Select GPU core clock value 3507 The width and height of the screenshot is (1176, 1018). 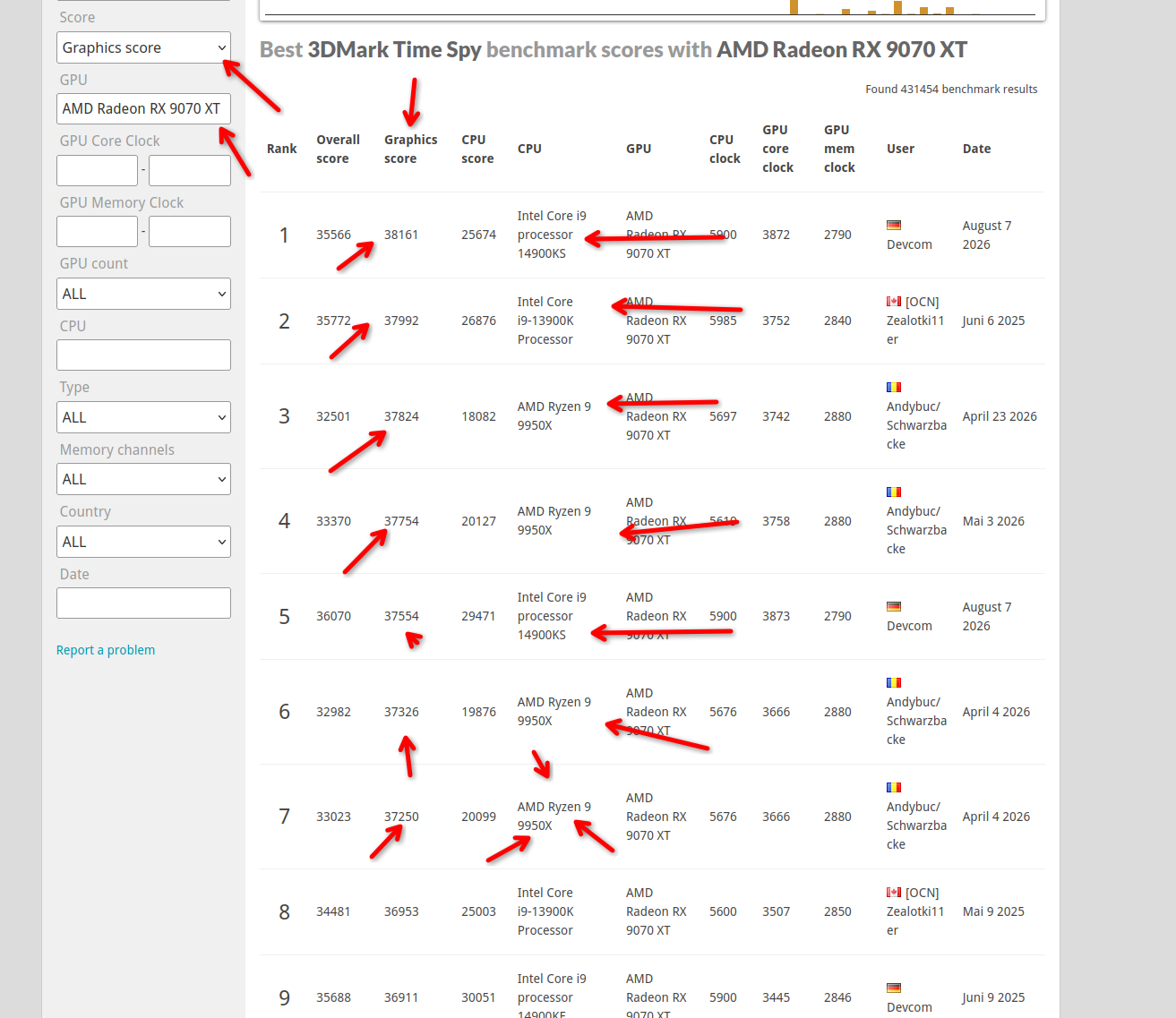coord(776,911)
